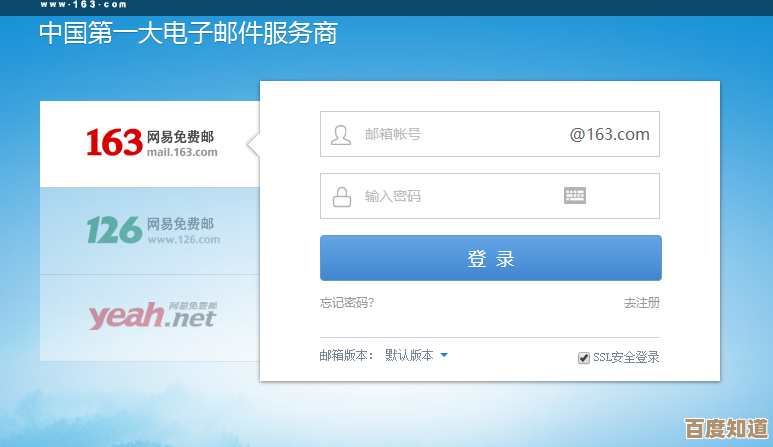Viewport: 773px width, 447px height.
Task: Open the virtual keyboard icon
Action: click(574, 196)
